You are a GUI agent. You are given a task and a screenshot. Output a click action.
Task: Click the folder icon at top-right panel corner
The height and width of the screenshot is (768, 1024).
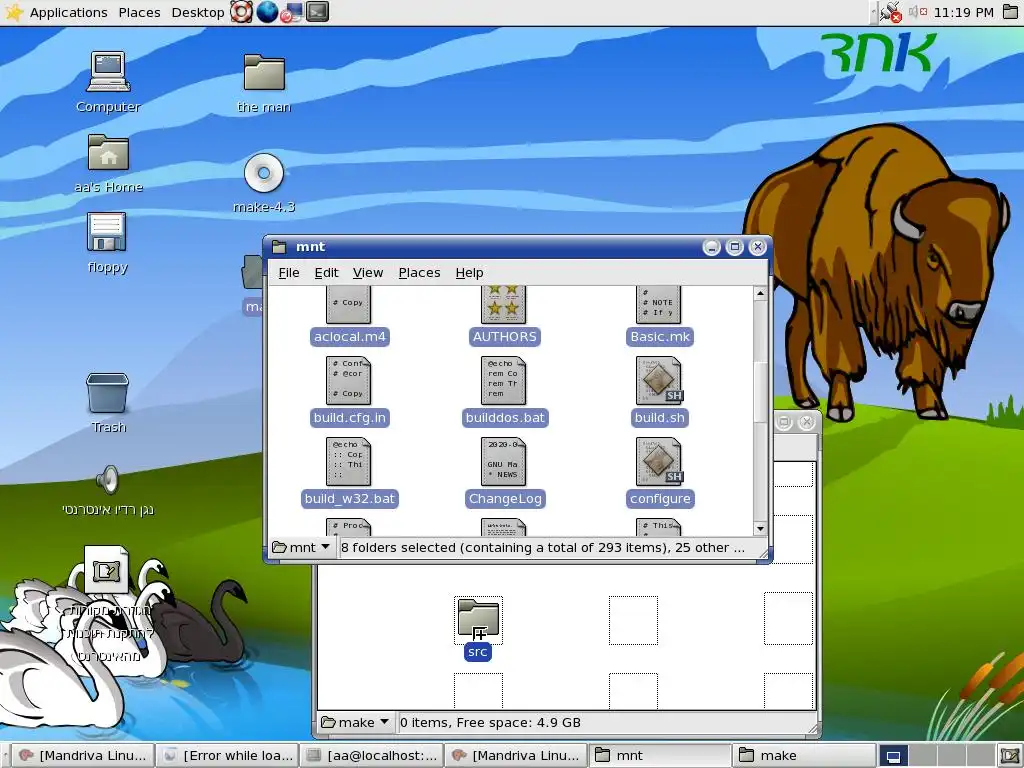1011,12
